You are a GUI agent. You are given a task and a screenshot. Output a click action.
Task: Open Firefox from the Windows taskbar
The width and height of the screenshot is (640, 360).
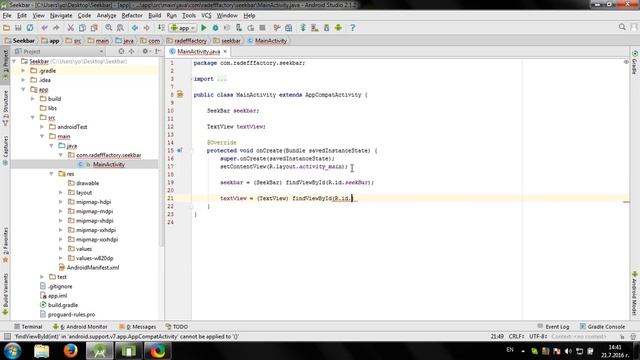pyautogui.click(x=71, y=351)
